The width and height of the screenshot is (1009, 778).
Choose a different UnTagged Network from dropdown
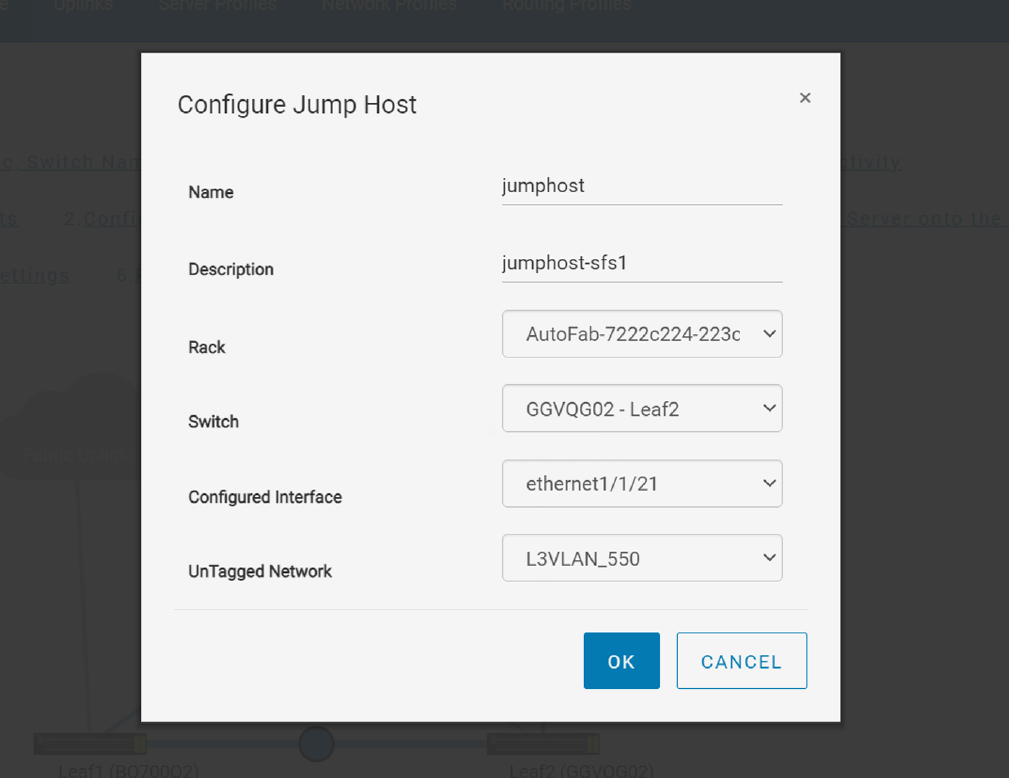(x=642, y=559)
